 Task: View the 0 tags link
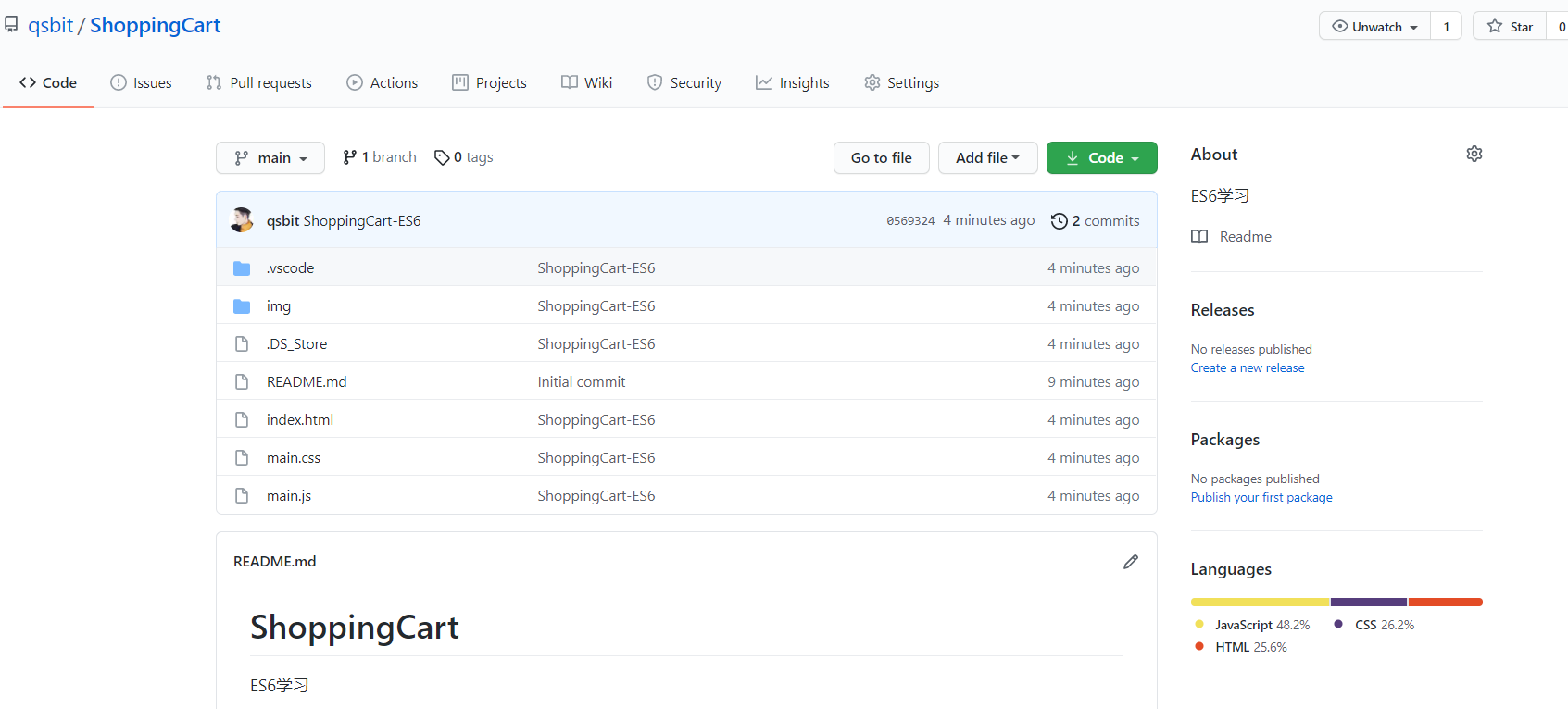pyautogui.click(x=464, y=157)
